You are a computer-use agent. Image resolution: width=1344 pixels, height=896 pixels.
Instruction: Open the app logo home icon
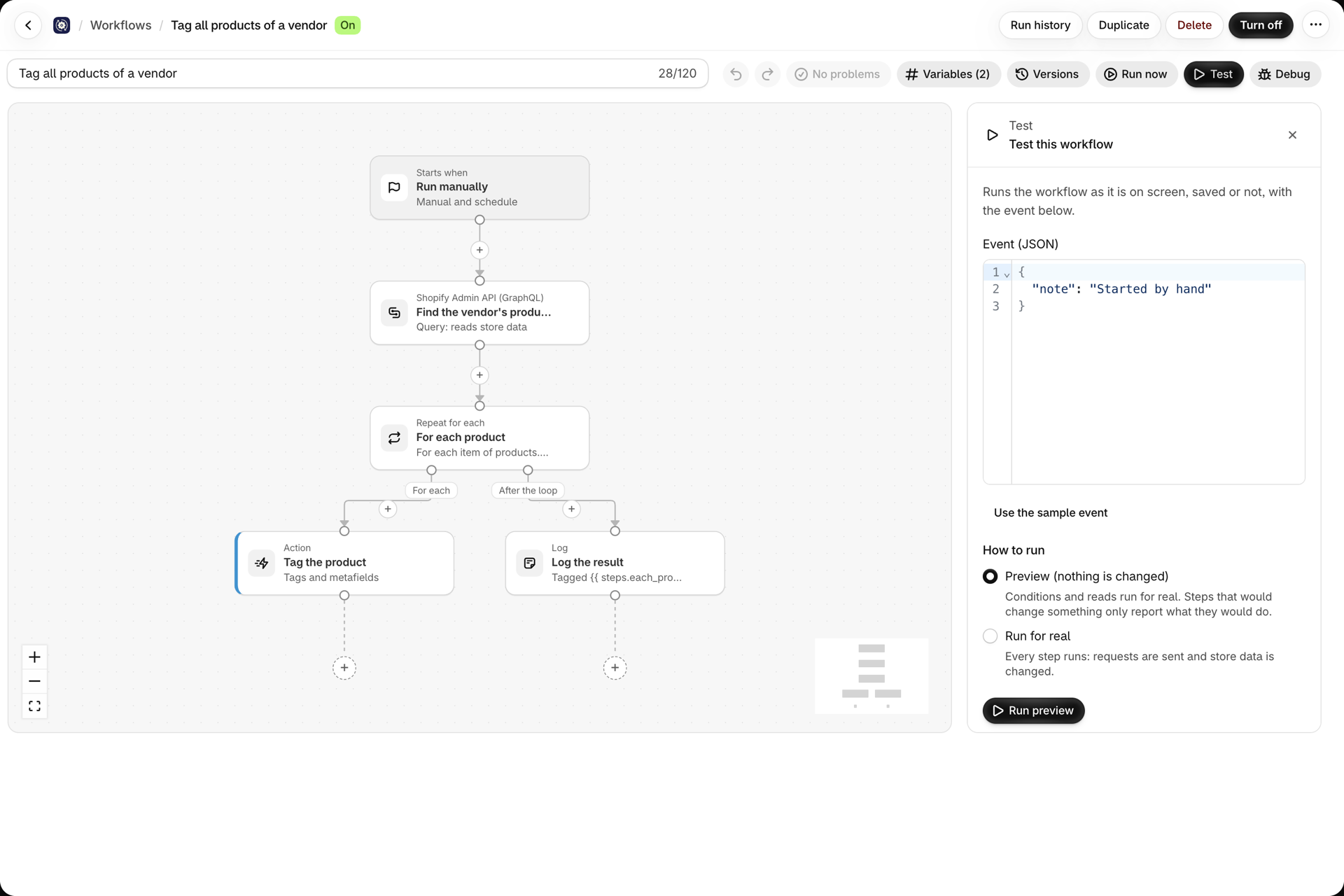[62, 25]
